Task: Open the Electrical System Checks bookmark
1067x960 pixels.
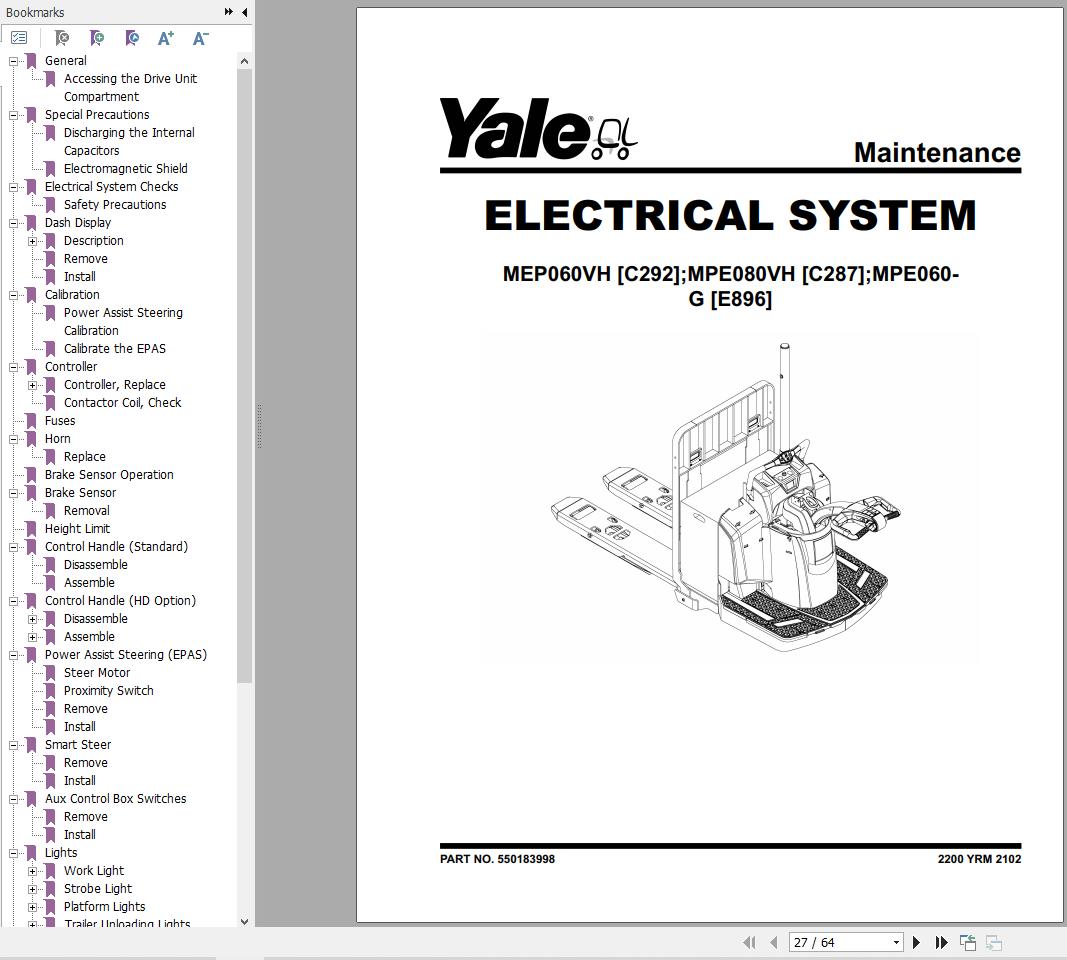Action: pos(111,186)
